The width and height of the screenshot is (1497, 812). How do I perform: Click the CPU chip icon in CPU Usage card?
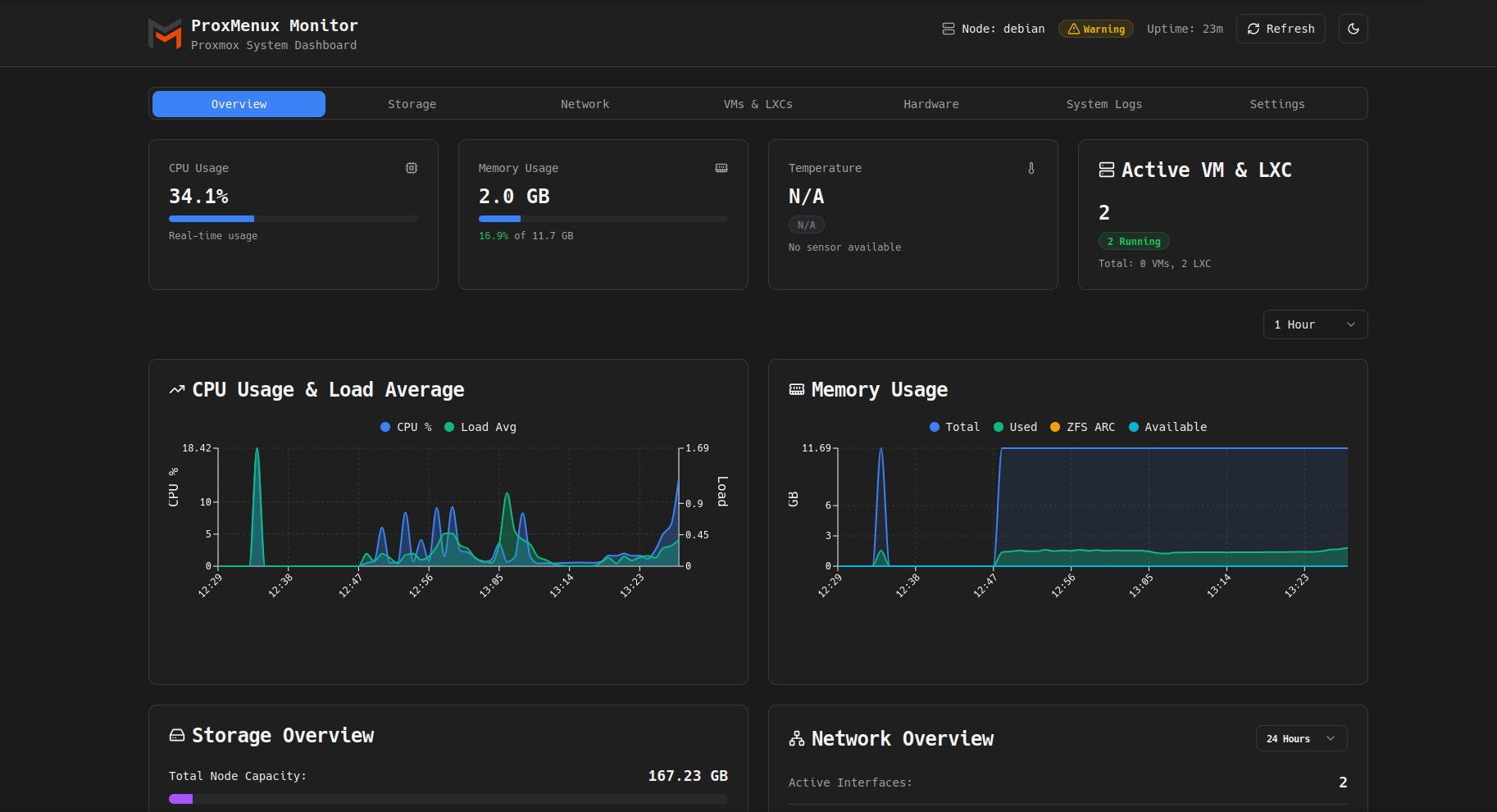(x=412, y=168)
